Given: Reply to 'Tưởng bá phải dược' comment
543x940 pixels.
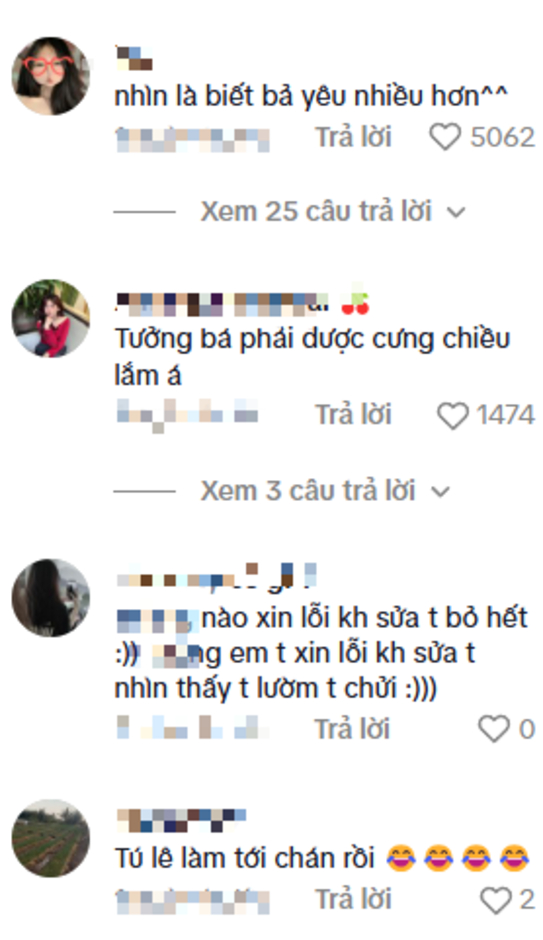Looking at the screenshot, I should [x=354, y=415].
